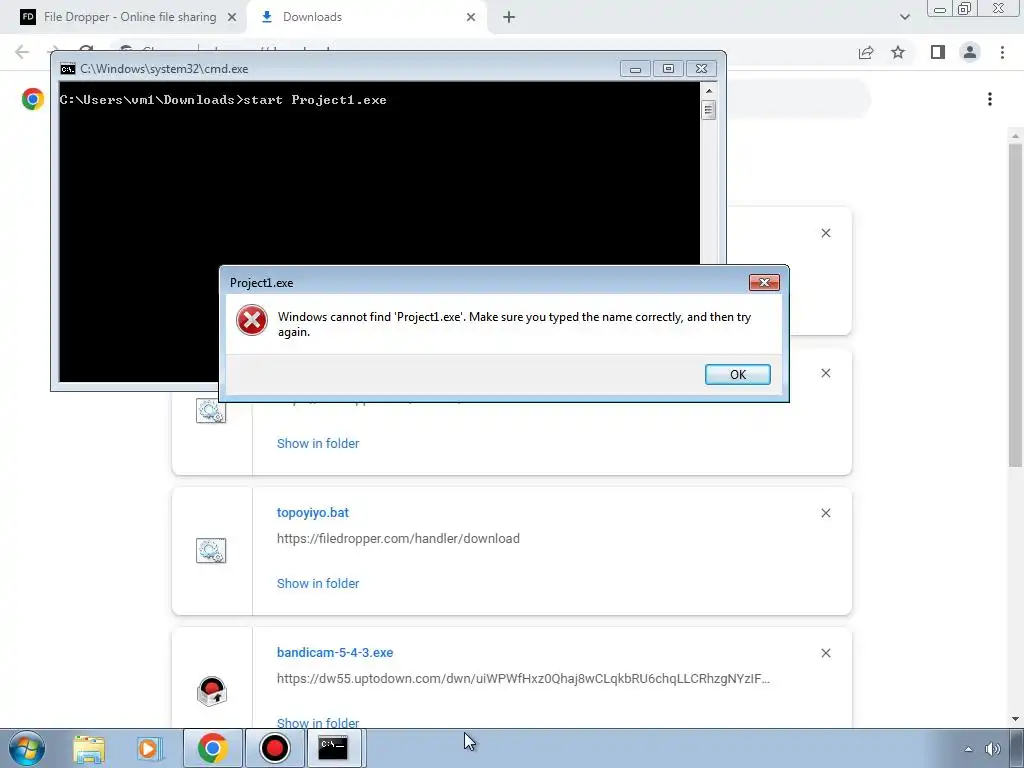Show topoyiyo.bat in folder
1024x768 pixels.
point(318,583)
